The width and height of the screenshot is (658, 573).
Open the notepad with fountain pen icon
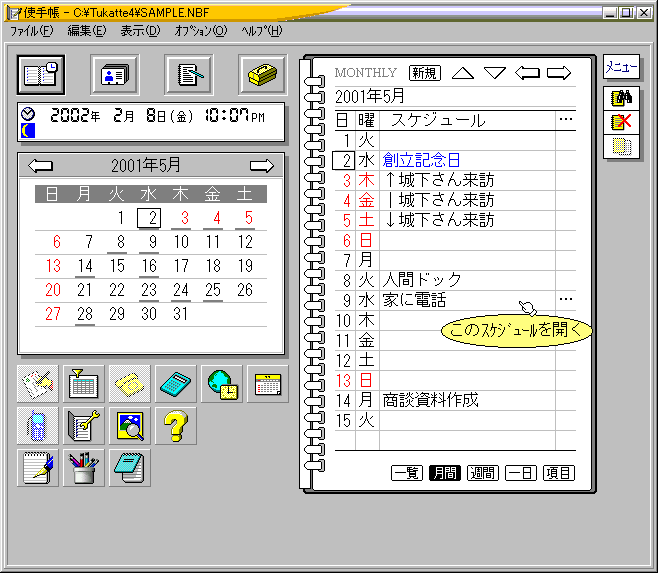pos(38,468)
